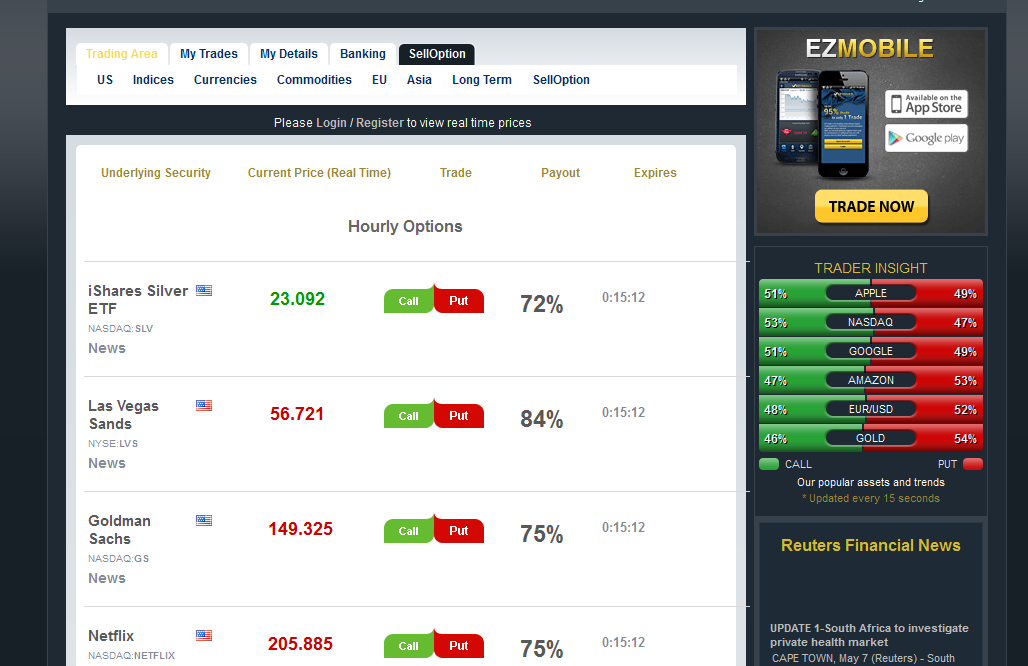Screen dimensions: 1028x666
Task: Buy a Put on Las Vegas Sands
Action: coord(459,416)
